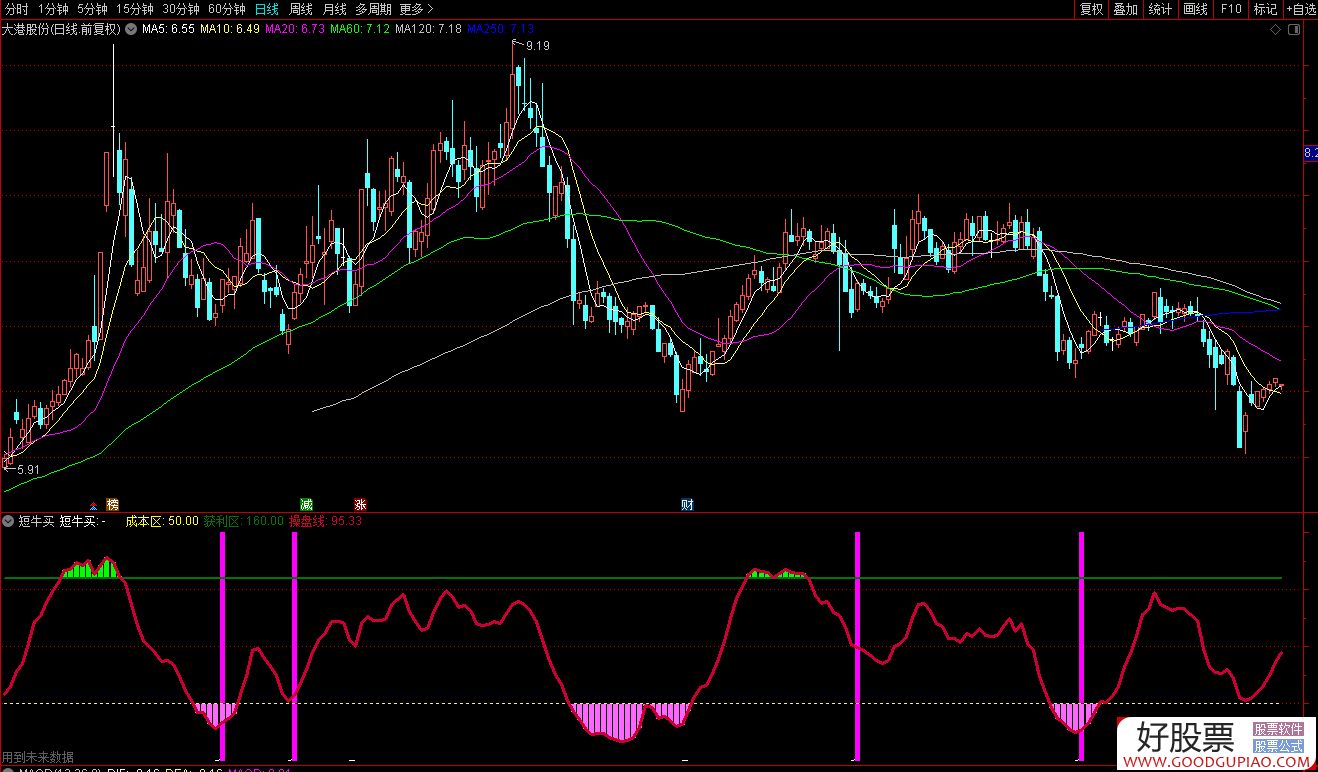
Task: Select the 30分钟 period tab
Action: tap(181, 9)
